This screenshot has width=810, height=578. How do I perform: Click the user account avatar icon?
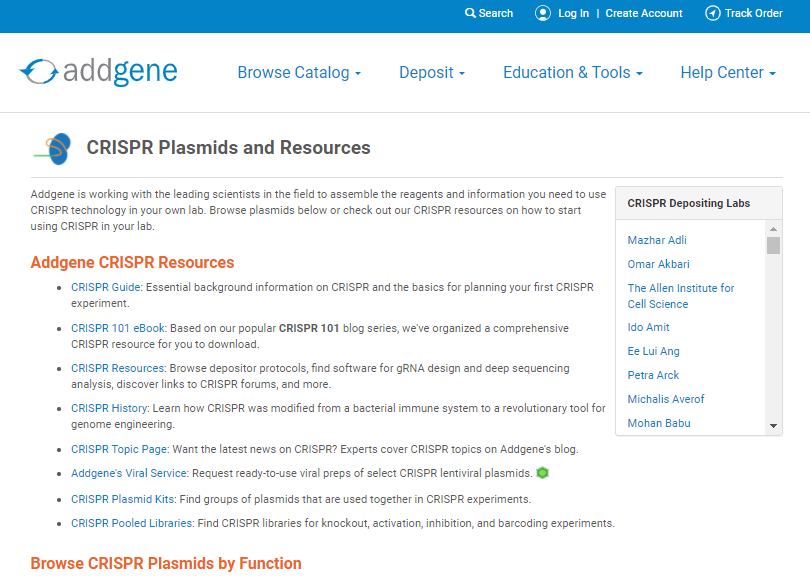[543, 13]
